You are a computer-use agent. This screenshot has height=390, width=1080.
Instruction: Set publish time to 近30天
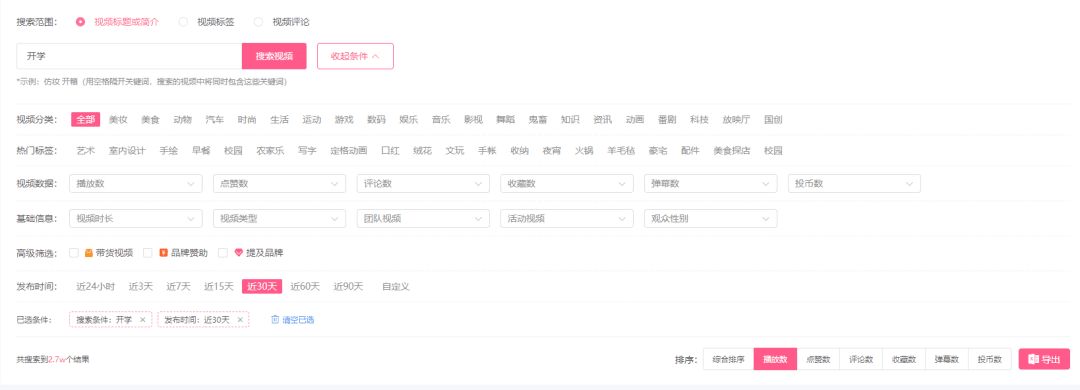click(x=262, y=287)
